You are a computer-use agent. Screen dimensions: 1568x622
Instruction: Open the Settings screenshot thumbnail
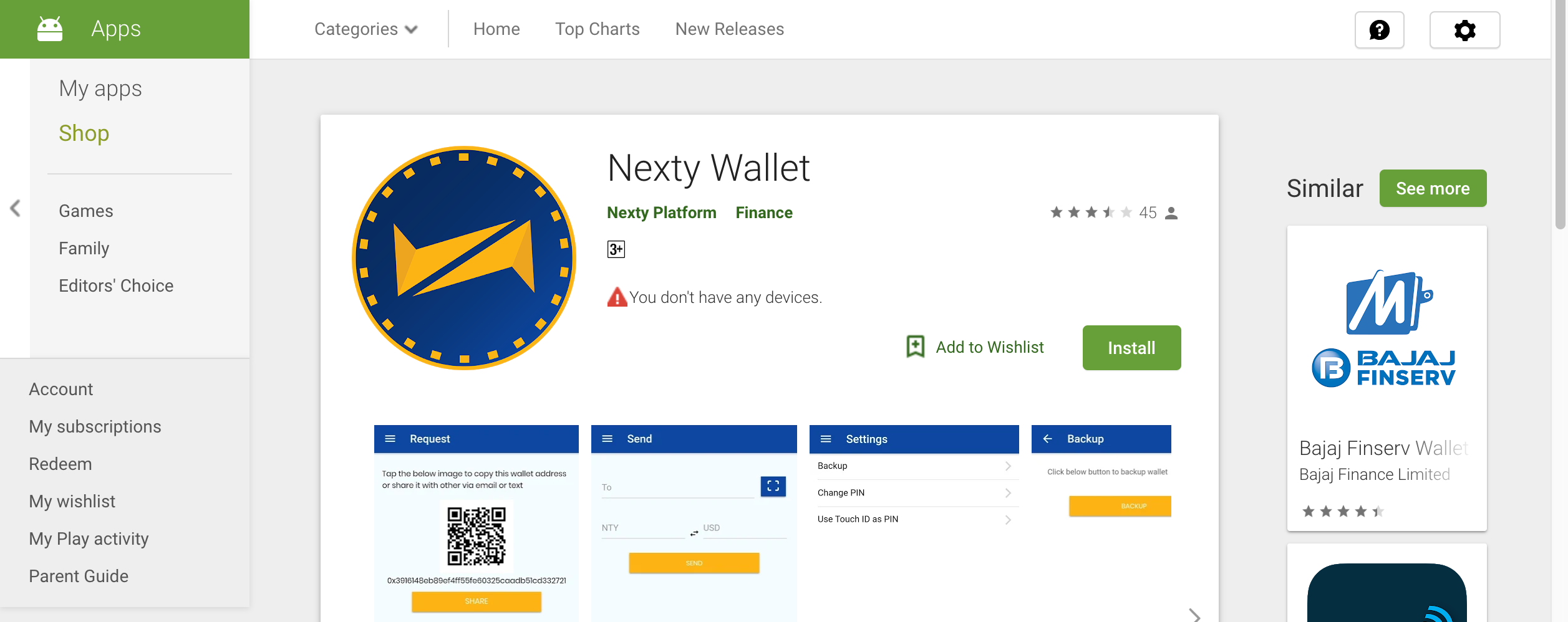[x=914, y=524]
